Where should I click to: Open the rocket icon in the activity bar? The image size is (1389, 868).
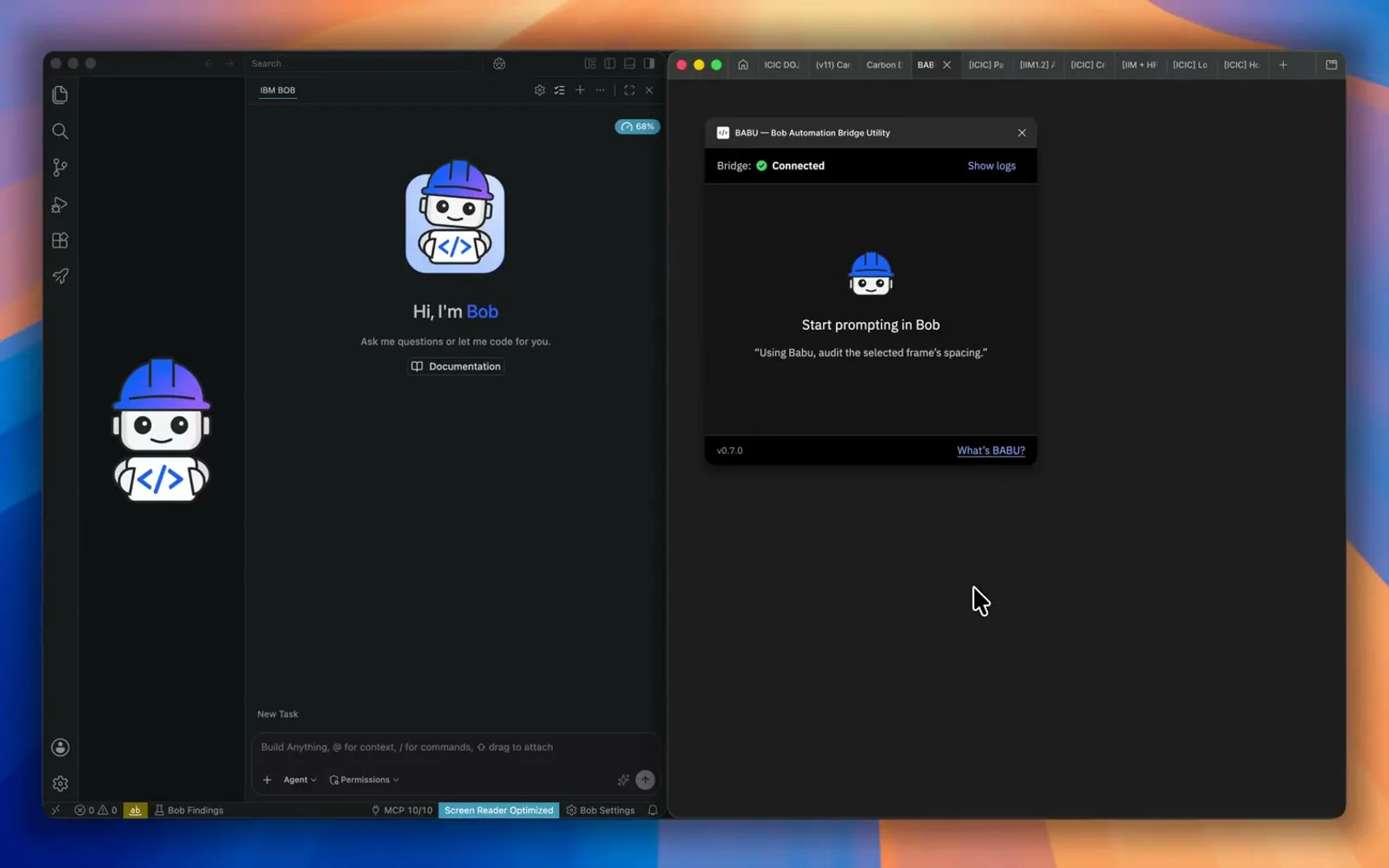click(60, 276)
